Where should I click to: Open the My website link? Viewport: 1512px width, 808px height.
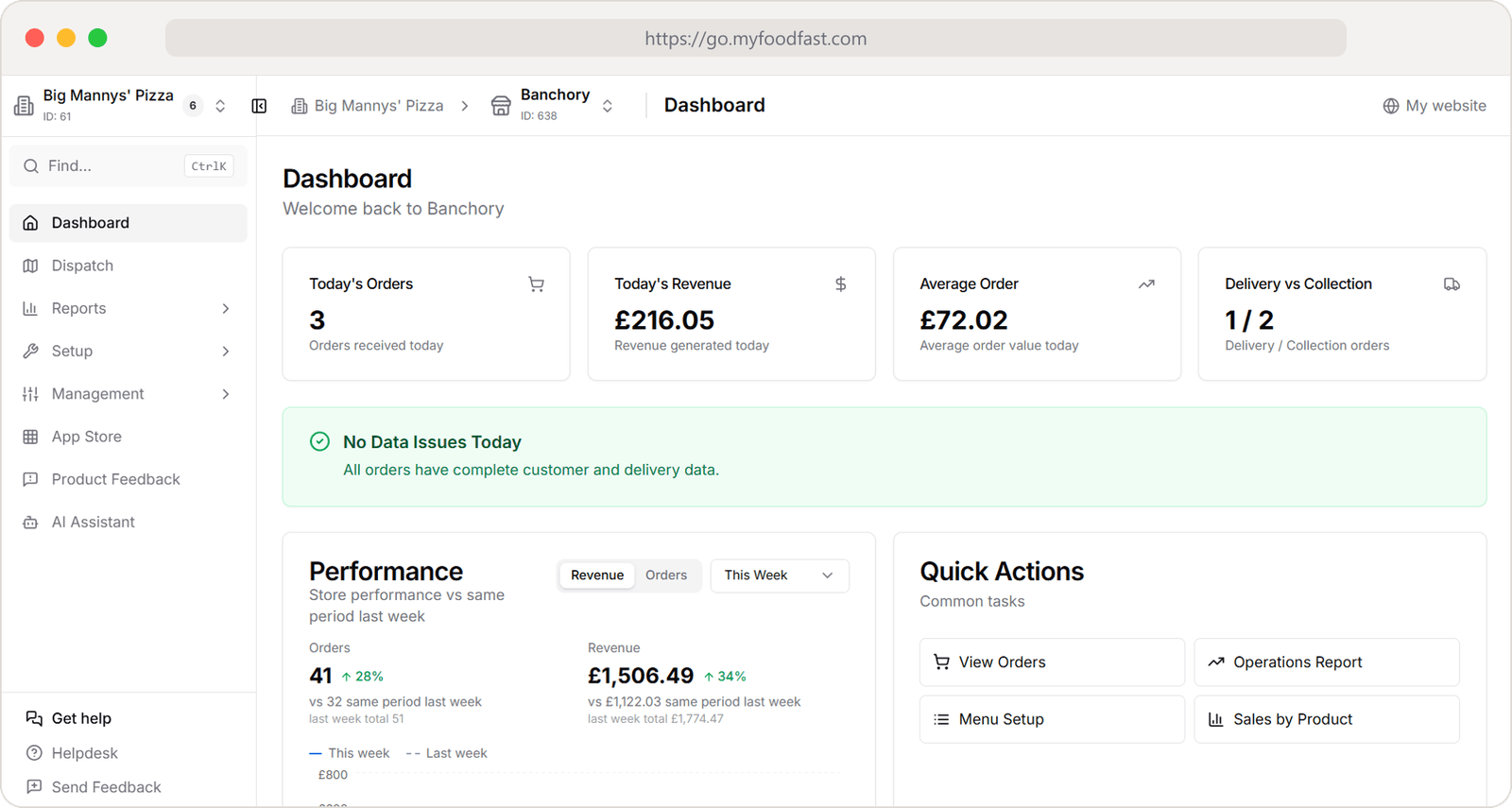click(x=1435, y=106)
